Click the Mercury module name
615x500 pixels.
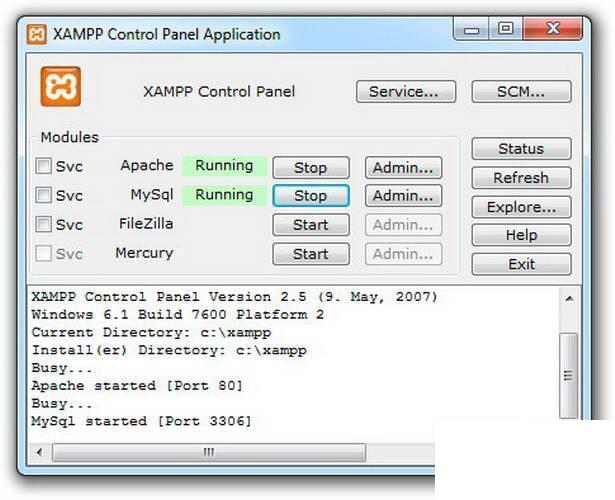(x=144, y=253)
